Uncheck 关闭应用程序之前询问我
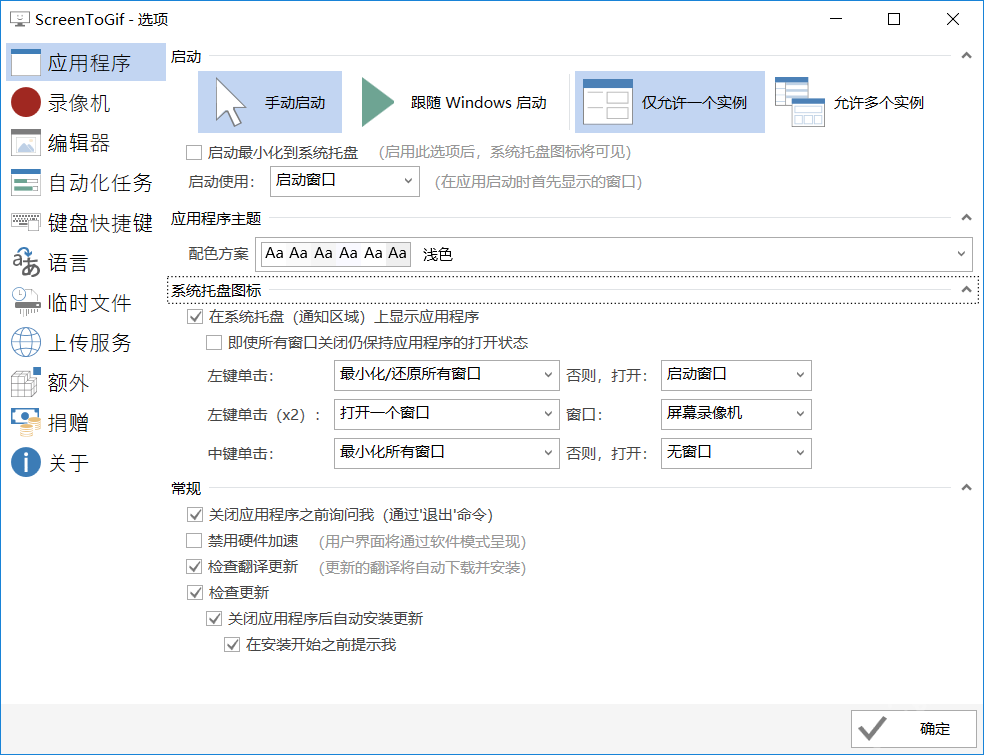This screenshot has height=755, width=984. click(x=195, y=515)
